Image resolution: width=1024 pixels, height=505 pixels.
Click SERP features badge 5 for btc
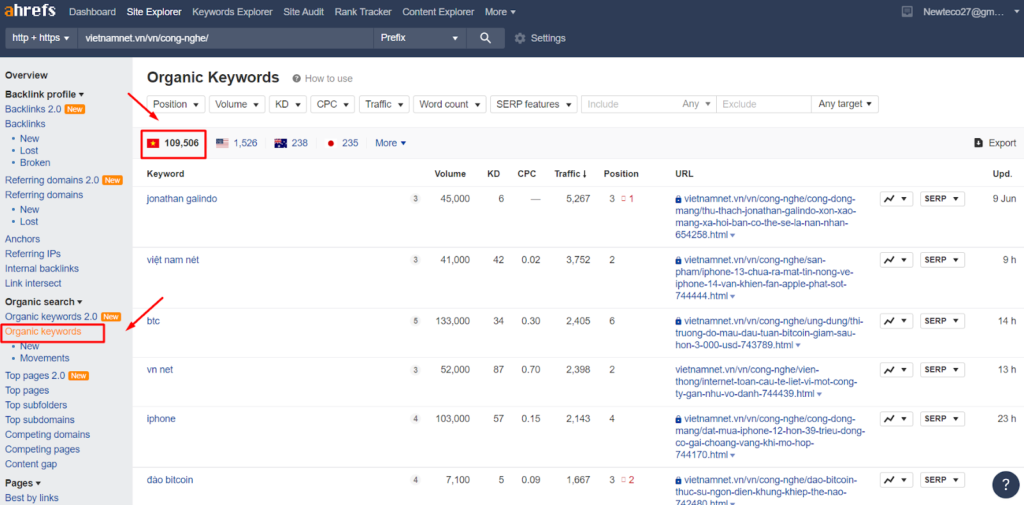(415, 321)
